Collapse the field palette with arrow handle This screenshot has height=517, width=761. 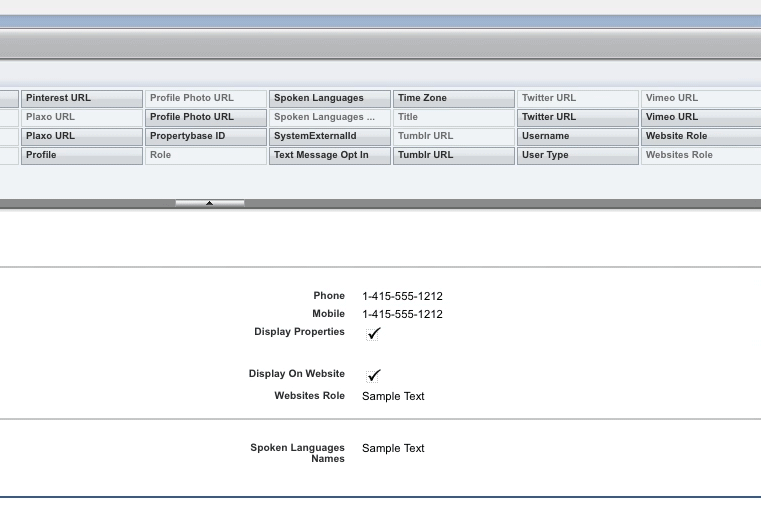(210, 203)
